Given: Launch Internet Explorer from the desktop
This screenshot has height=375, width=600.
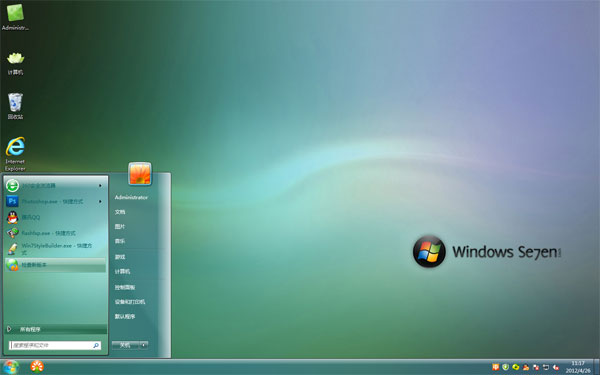Looking at the screenshot, I should coord(15,153).
